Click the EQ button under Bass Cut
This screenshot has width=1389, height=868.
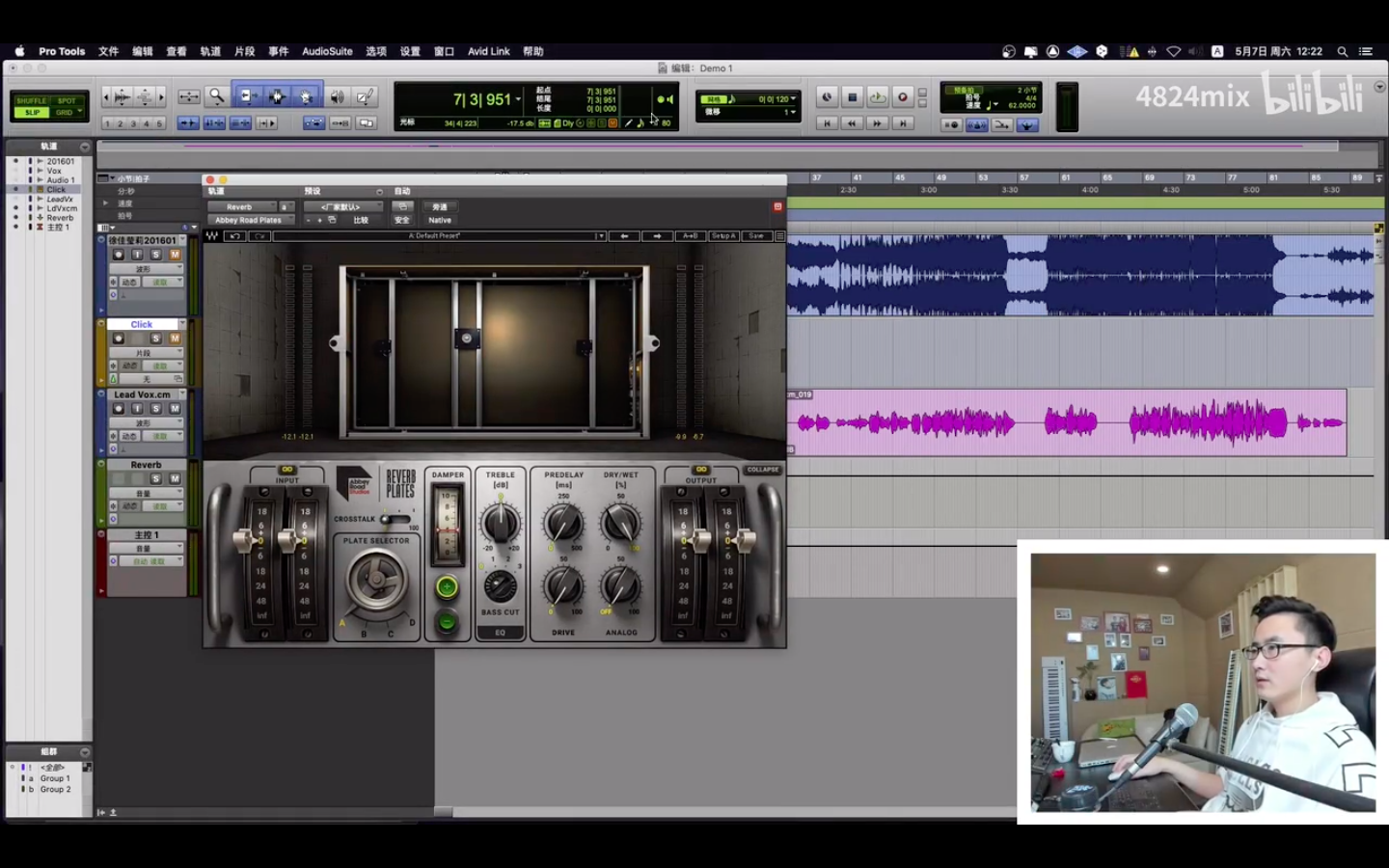coord(500,633)
